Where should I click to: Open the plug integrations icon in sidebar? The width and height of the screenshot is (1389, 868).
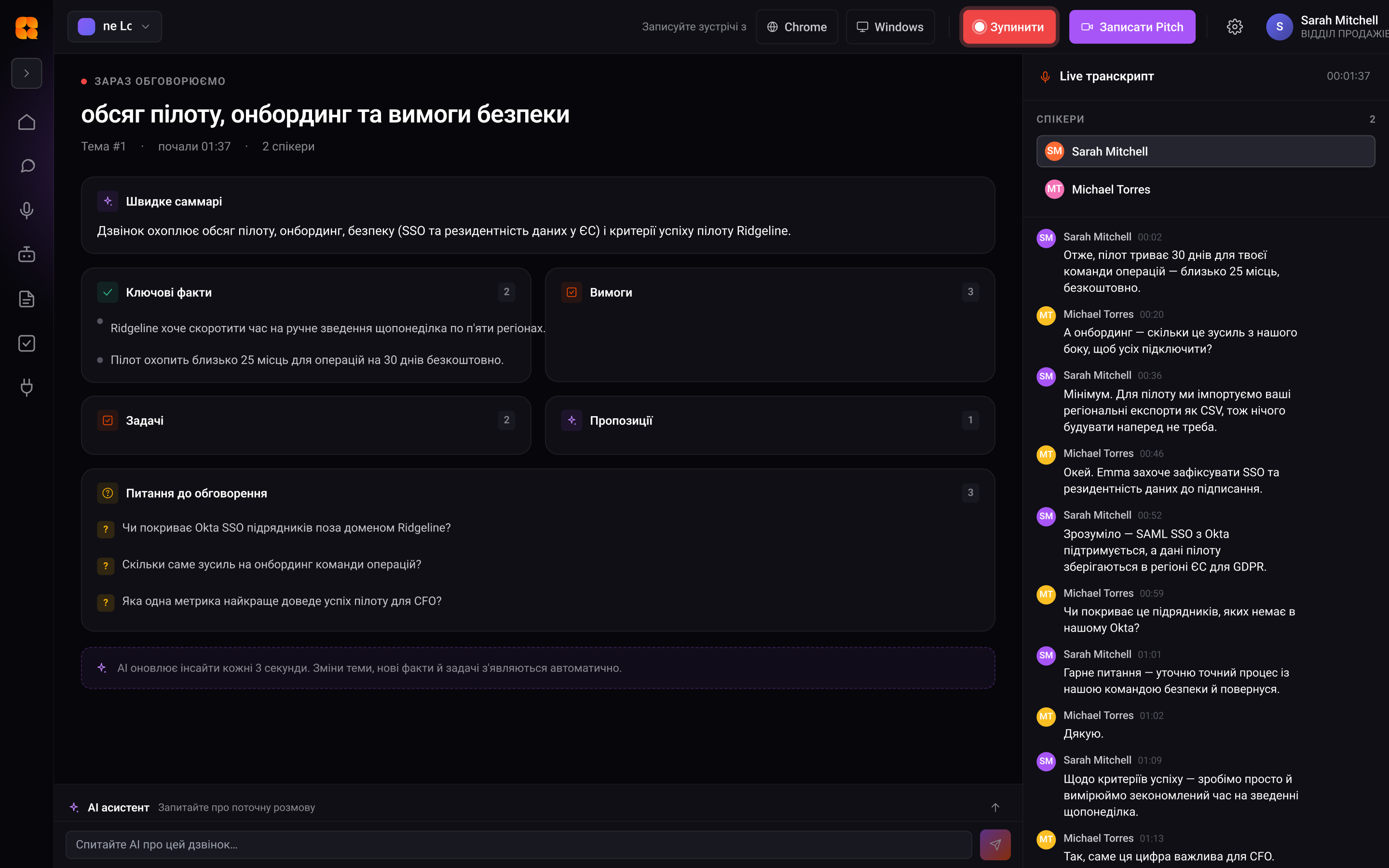27,388
